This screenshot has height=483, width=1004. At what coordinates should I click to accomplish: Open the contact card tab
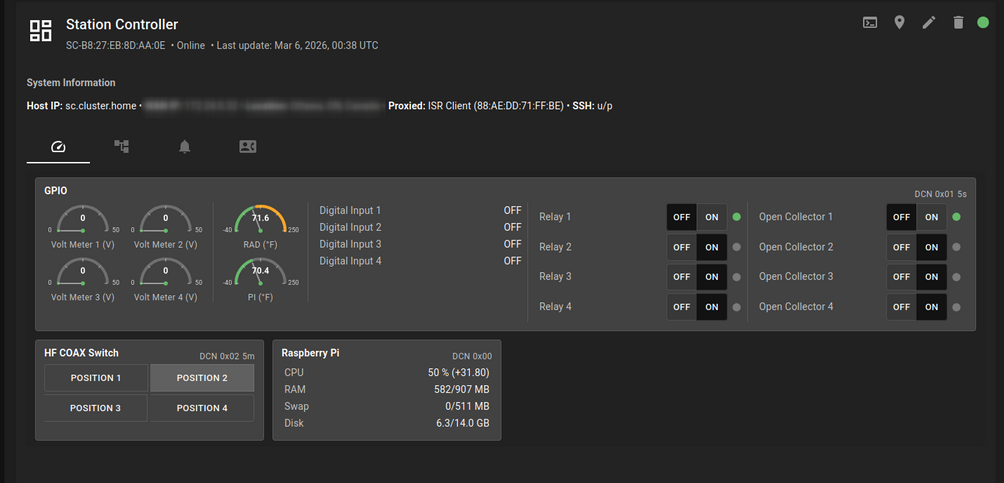pos(248,147)
